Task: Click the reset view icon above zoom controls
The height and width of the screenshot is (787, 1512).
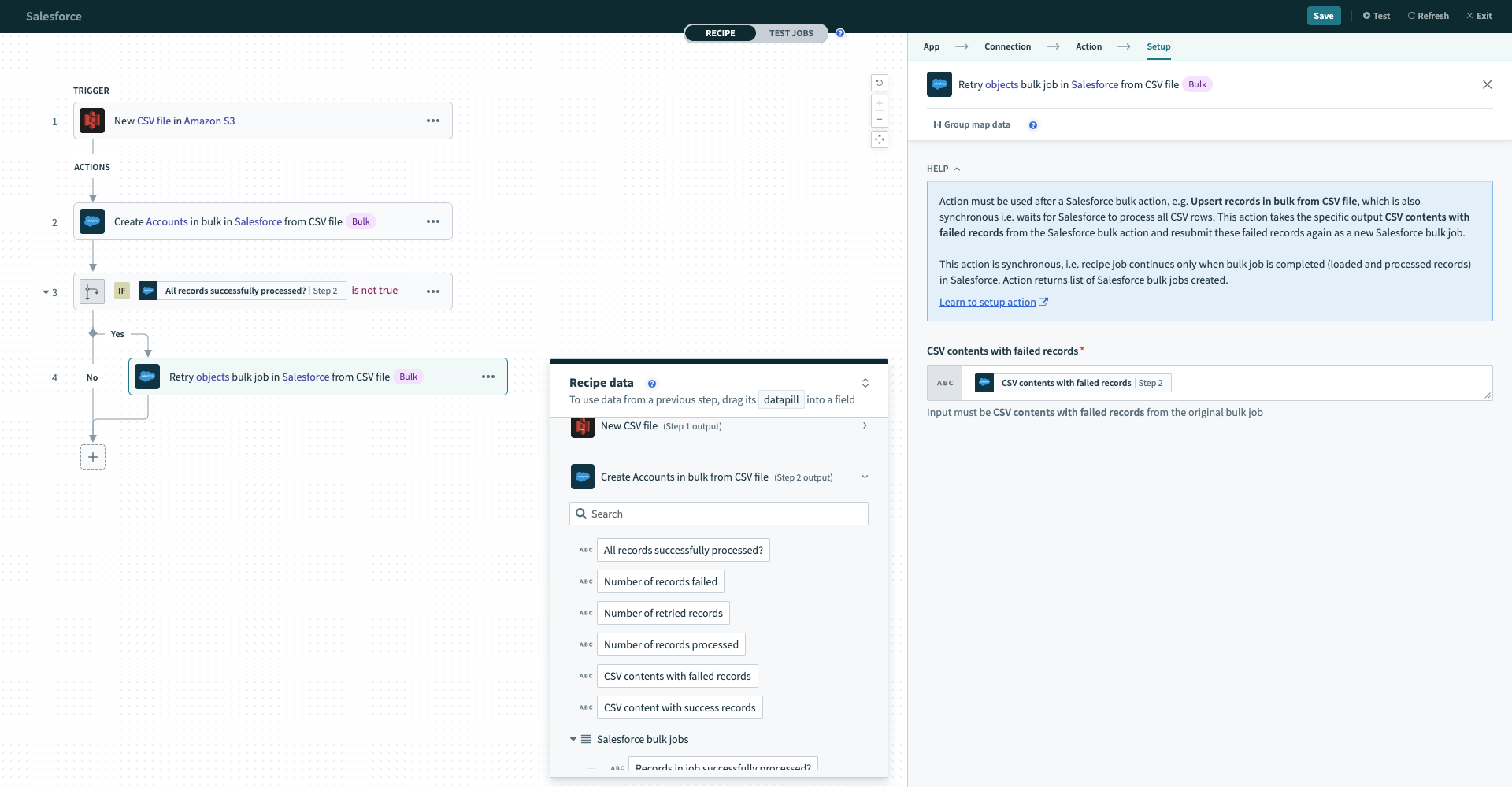Action: pos(880,83)
